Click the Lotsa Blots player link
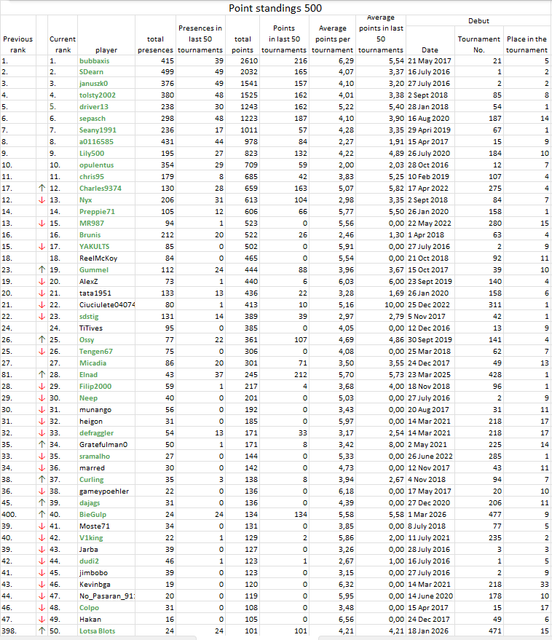552x640 pixels. [97, 631]
